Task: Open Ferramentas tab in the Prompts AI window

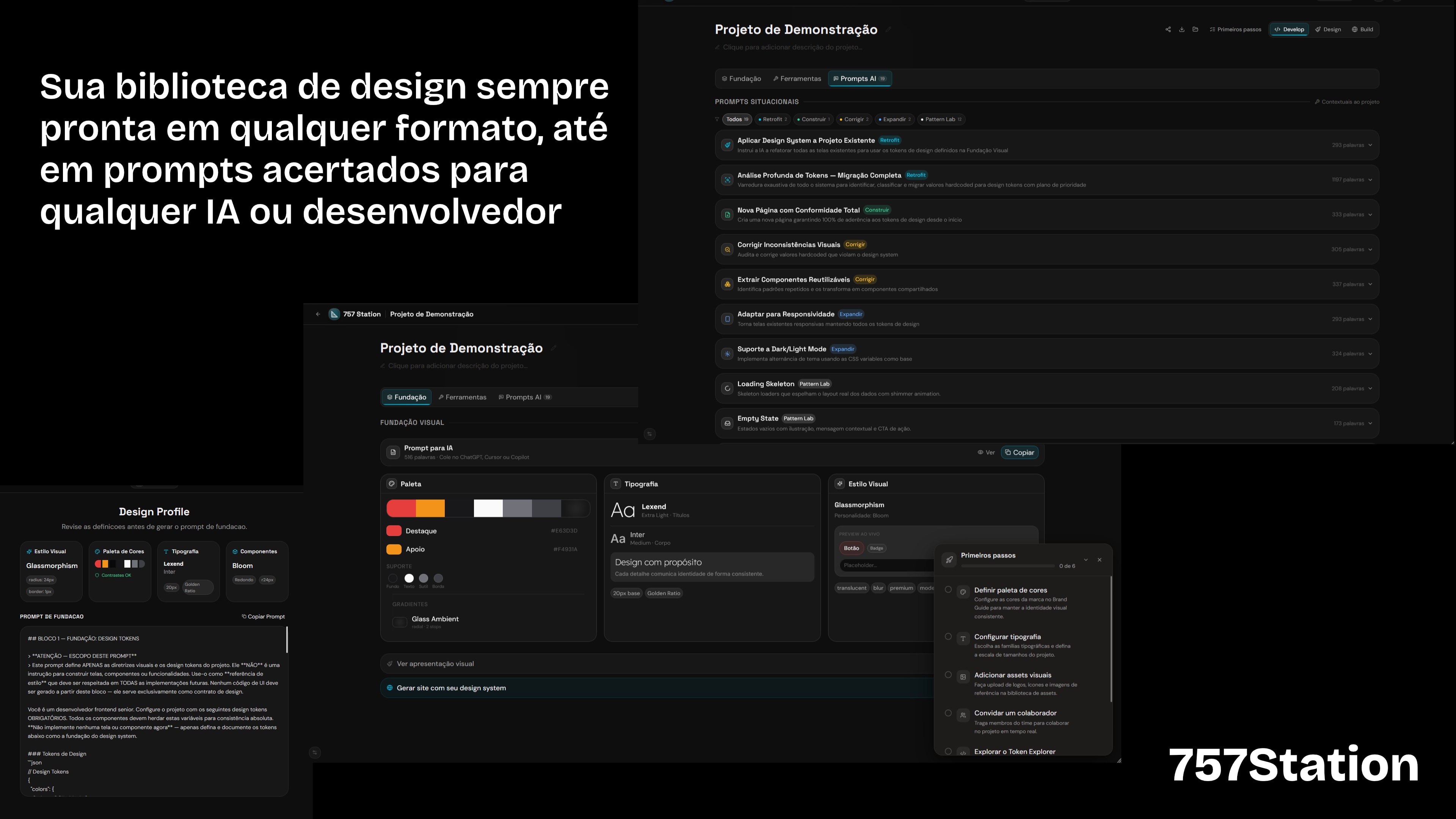Action: pyautogui.click(x=797, y=78)
